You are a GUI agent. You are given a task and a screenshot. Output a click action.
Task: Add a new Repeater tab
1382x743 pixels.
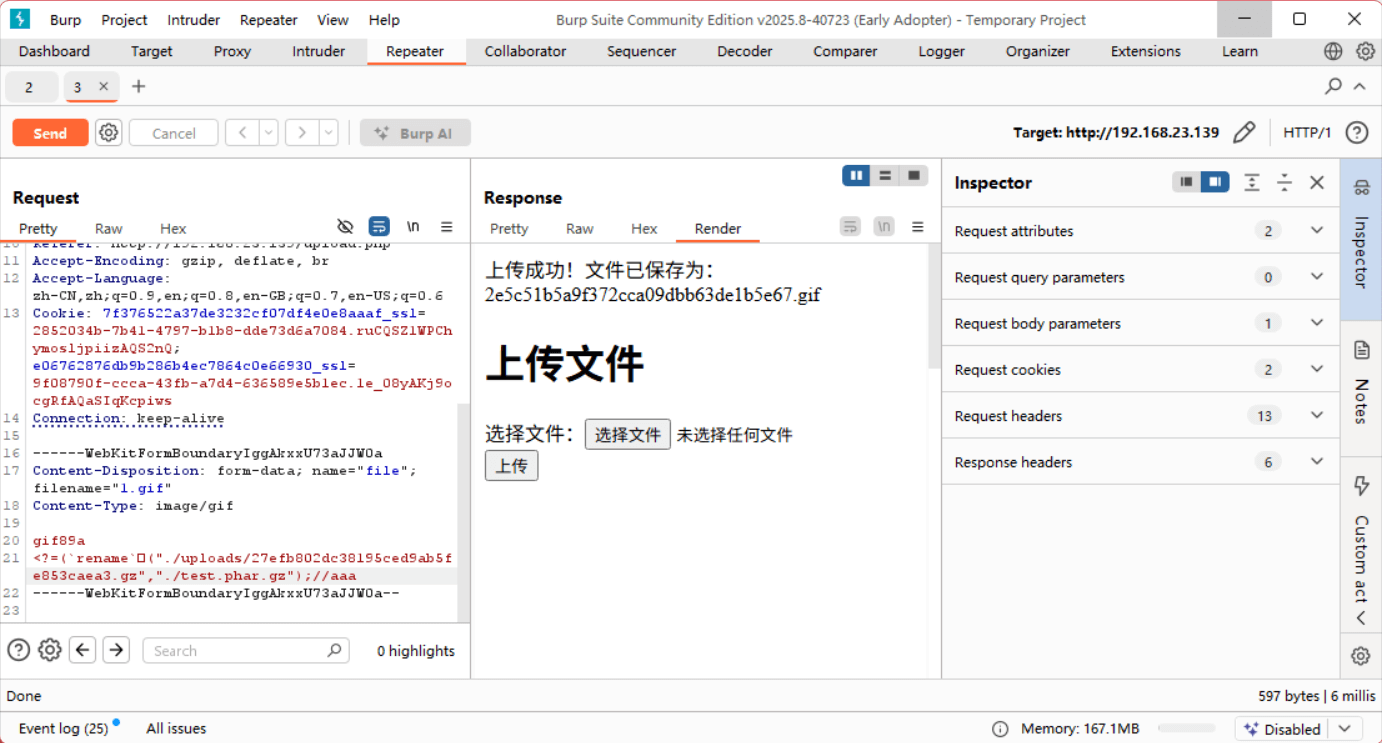(138, 87)
